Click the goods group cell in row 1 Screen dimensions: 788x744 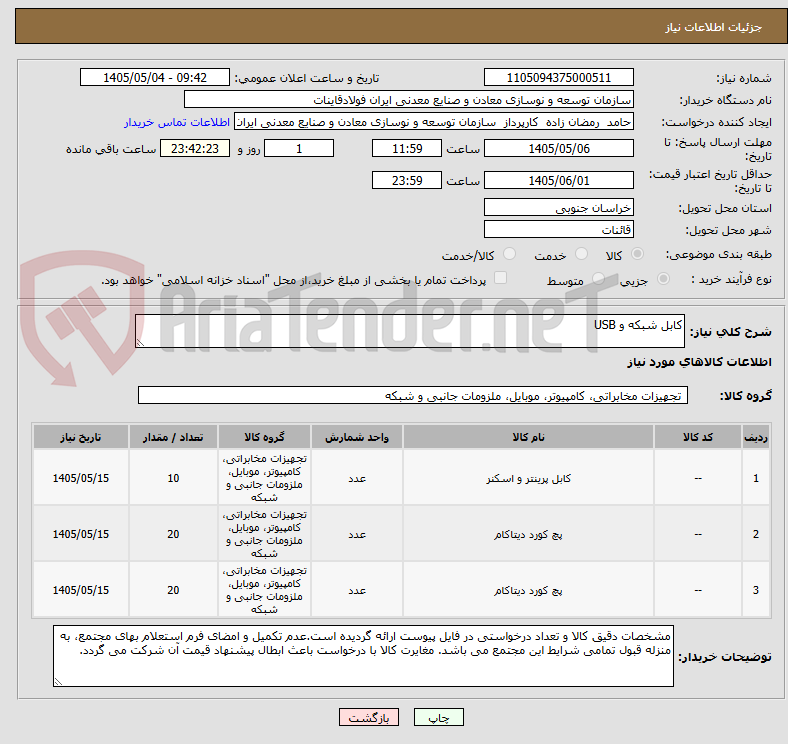pyautogui.click(x=264, y=478)
